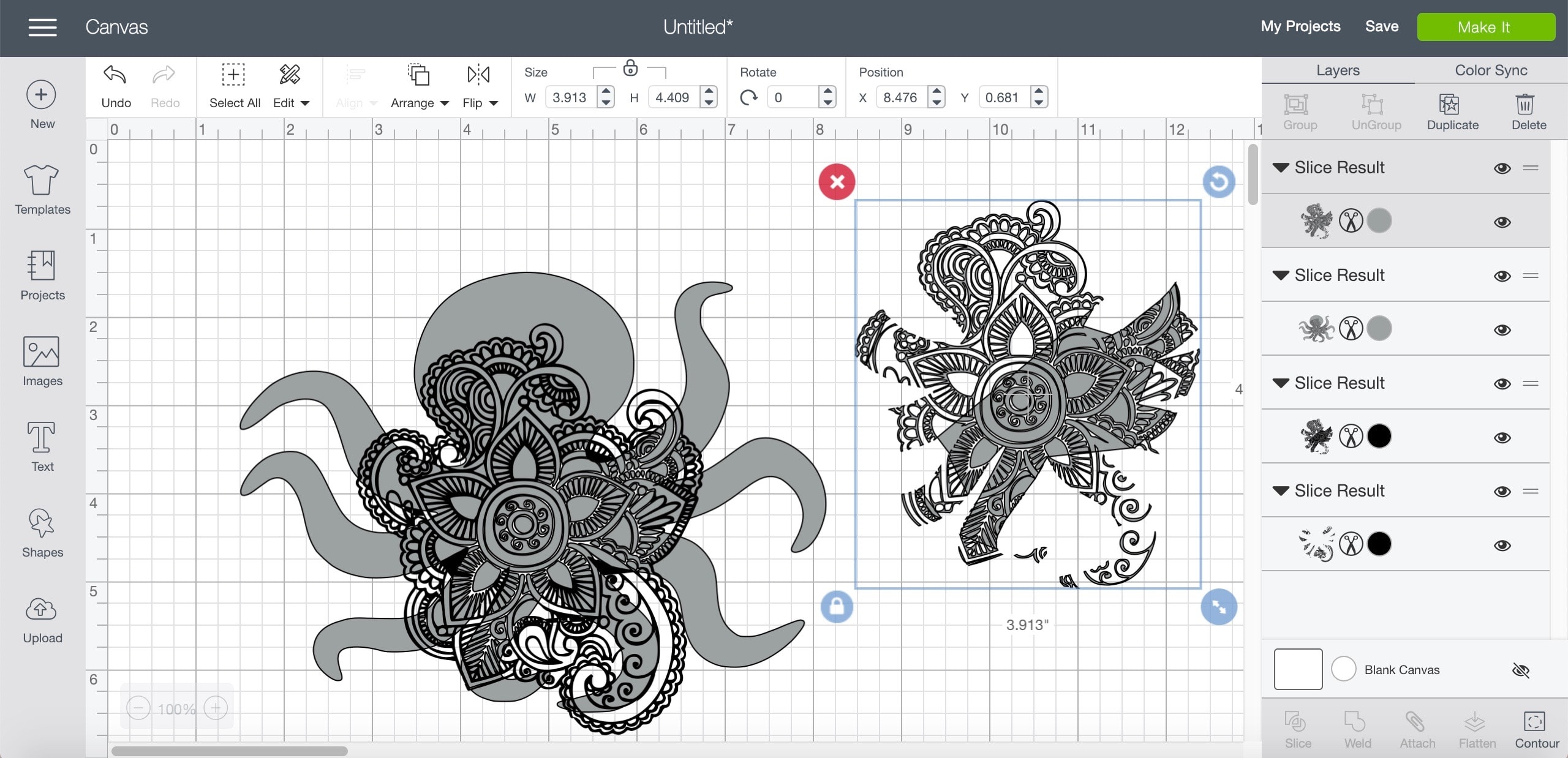Collapse the fourth Slice Result group

coord(1281,491)
